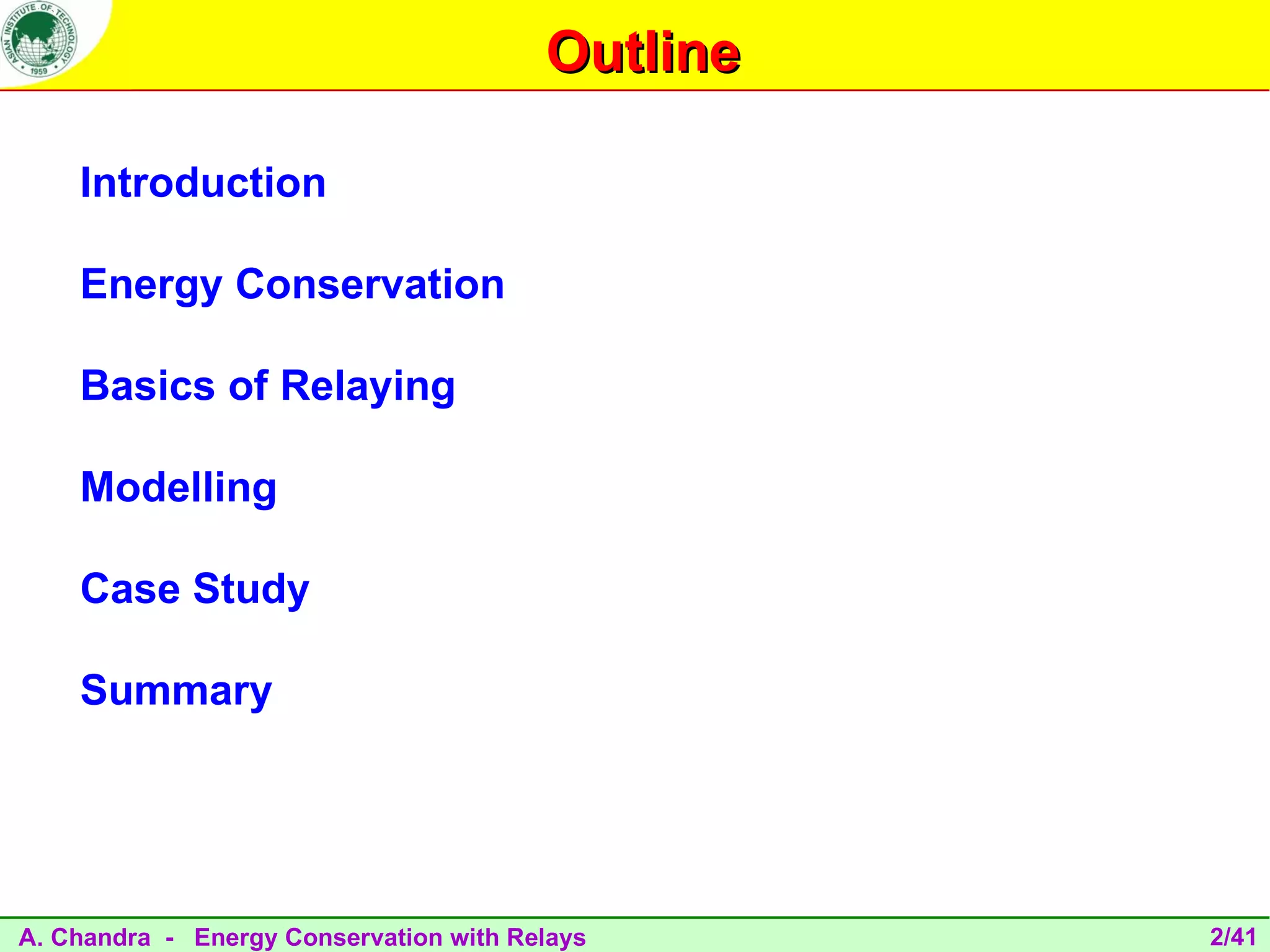Click the 1959 year inside the logo
The width and height of the screenshot is (1270, 952).
[x=38, y=71]
